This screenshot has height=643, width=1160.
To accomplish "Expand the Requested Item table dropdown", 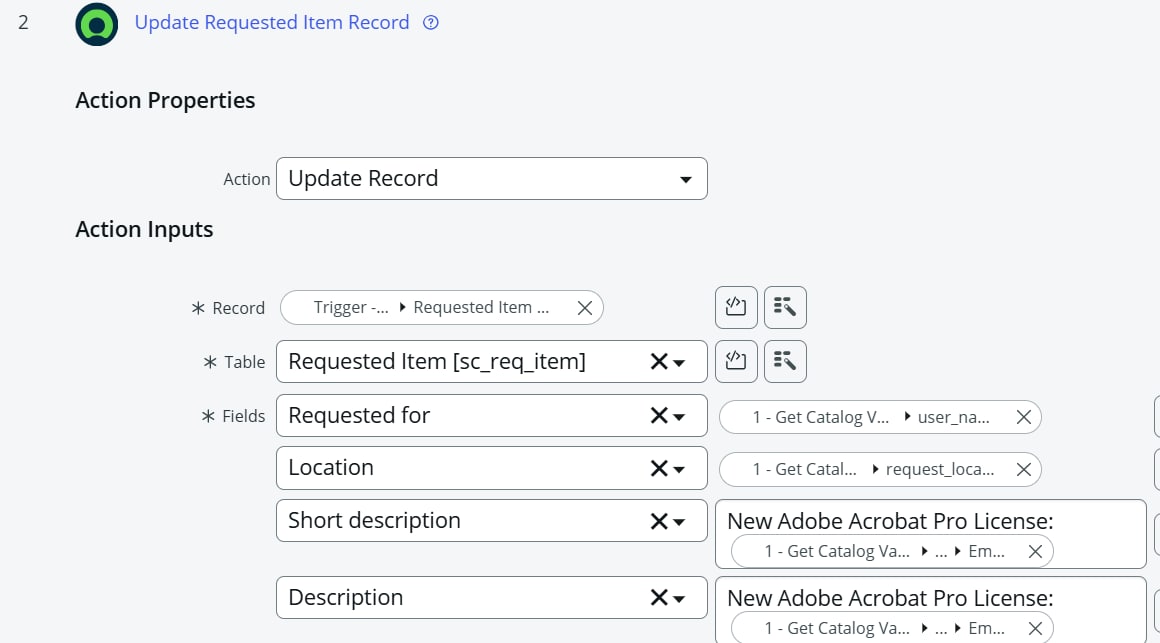I will 679,361.
